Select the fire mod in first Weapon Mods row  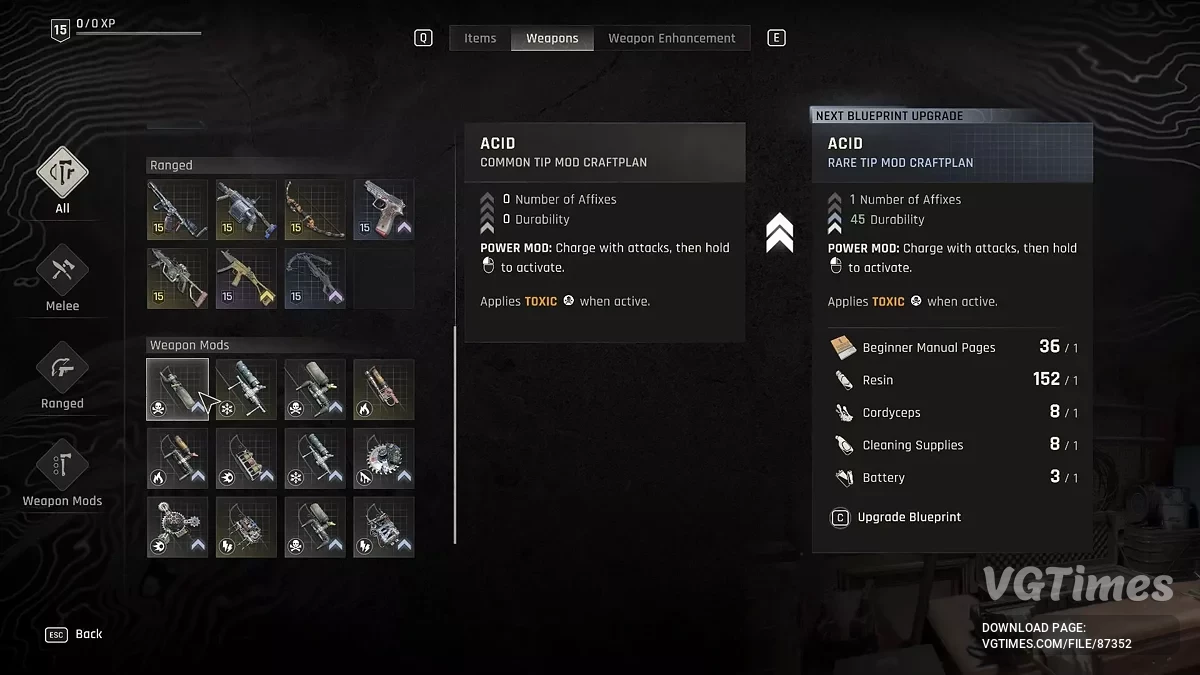384,389
